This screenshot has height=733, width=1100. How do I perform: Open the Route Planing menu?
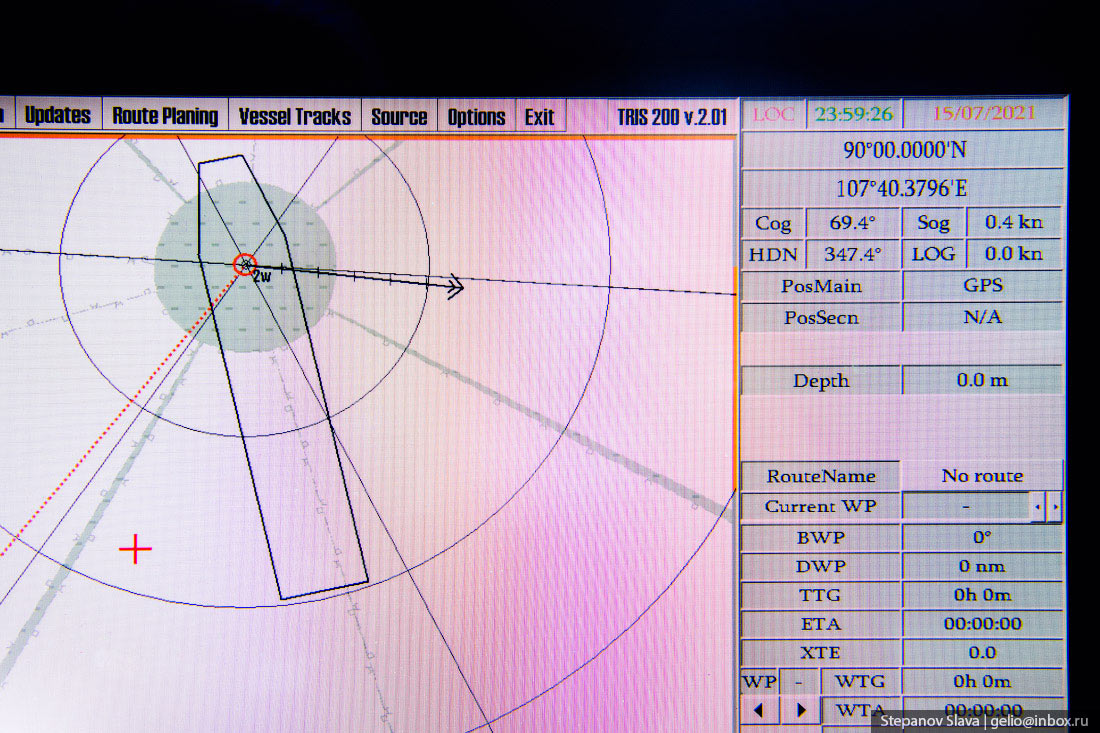coord(165,116)
